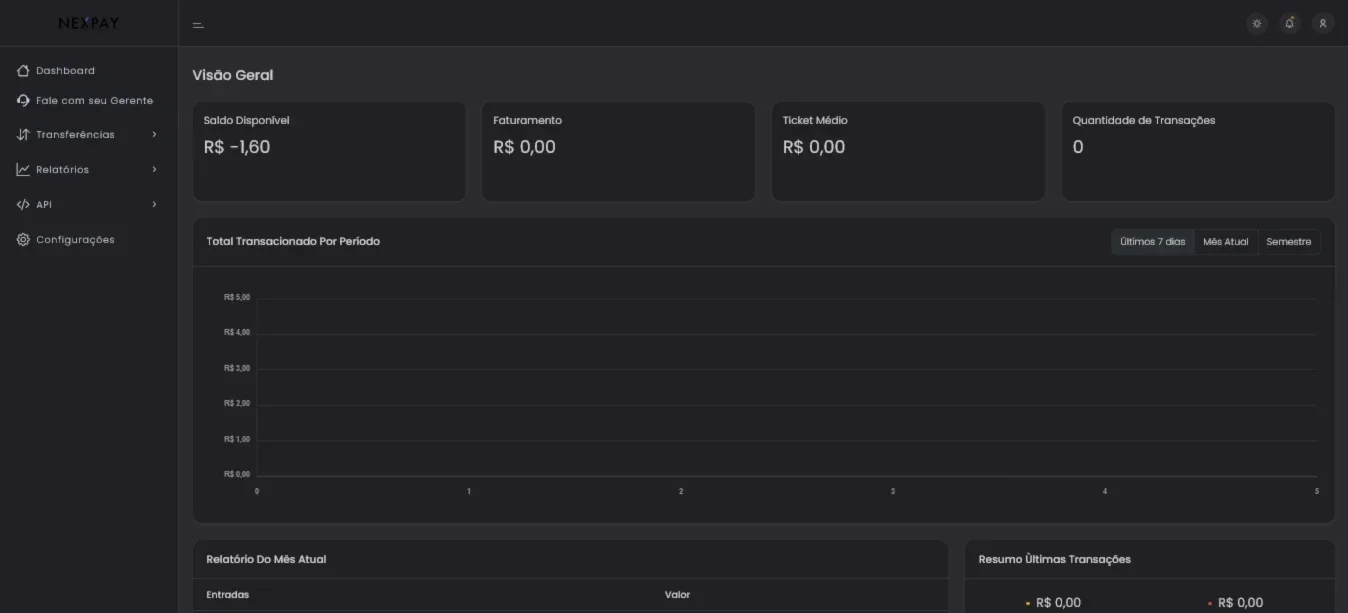Click the Configurações gear icon
Image resolution: width=1348 pixels, height=613 pixels.
pos(23,240)
